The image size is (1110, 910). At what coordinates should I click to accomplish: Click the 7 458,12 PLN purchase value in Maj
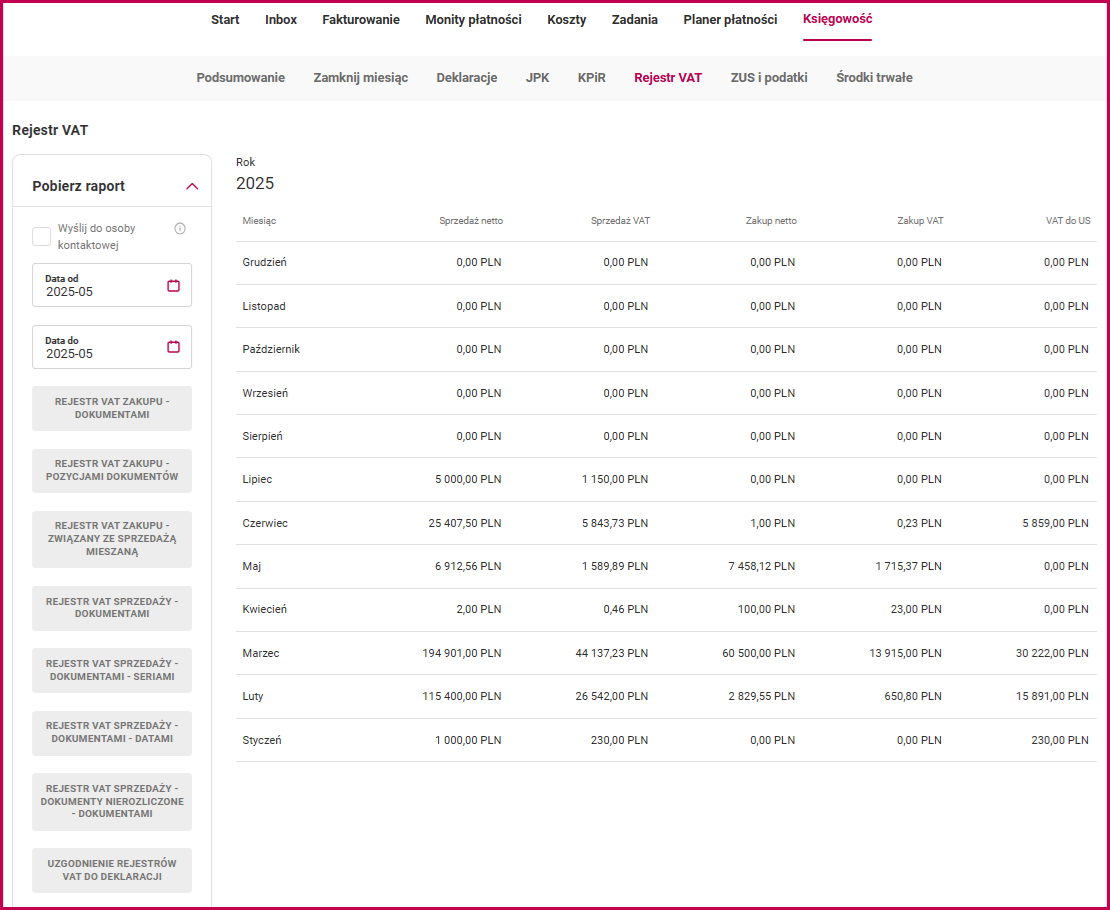pyautogui.click(x=762, y=567)
